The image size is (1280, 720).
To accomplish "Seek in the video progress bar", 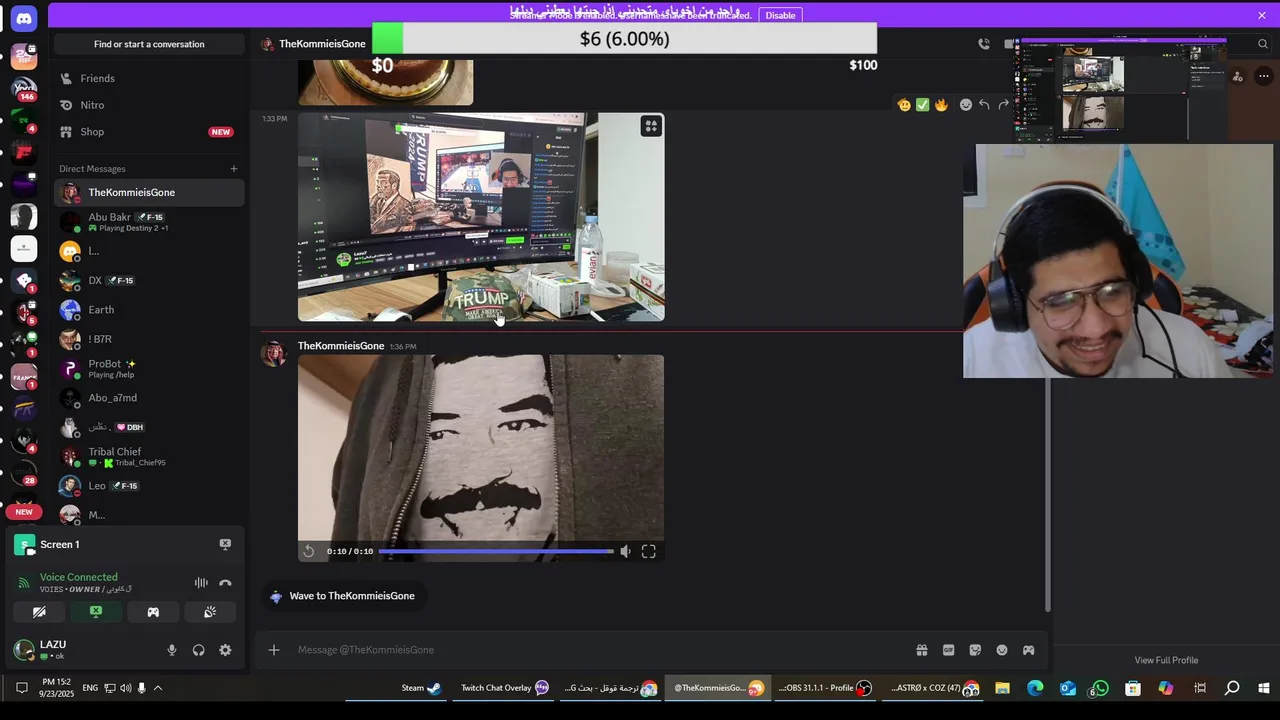I will 496,551.
